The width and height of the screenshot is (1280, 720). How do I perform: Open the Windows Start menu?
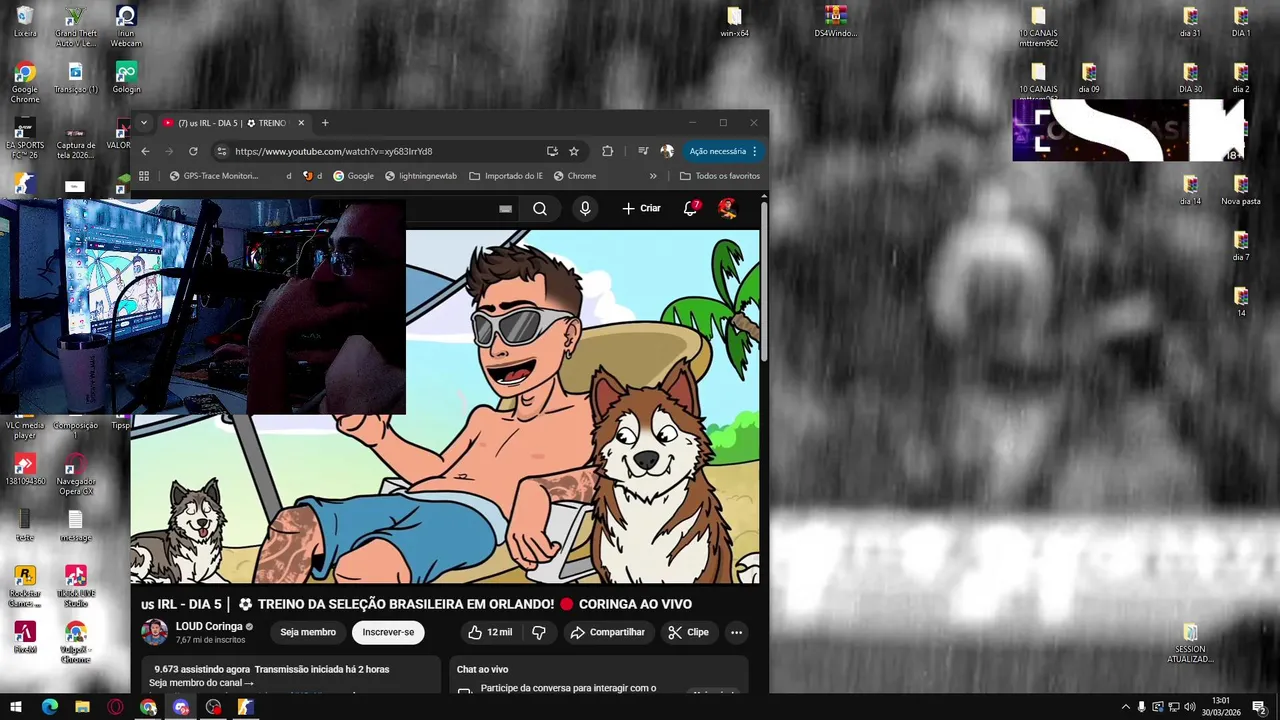pyautogui.click(x=16, y=707)
